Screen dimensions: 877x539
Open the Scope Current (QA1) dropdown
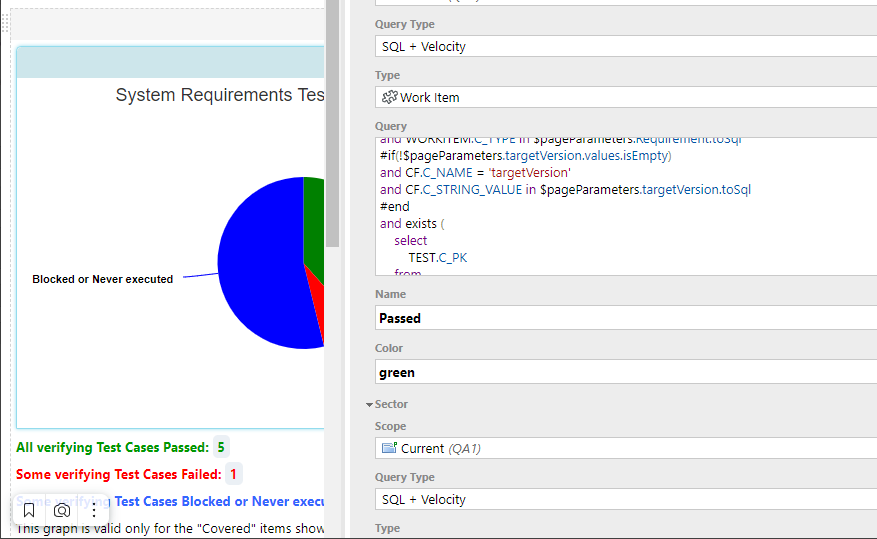(x=626, y=448)
